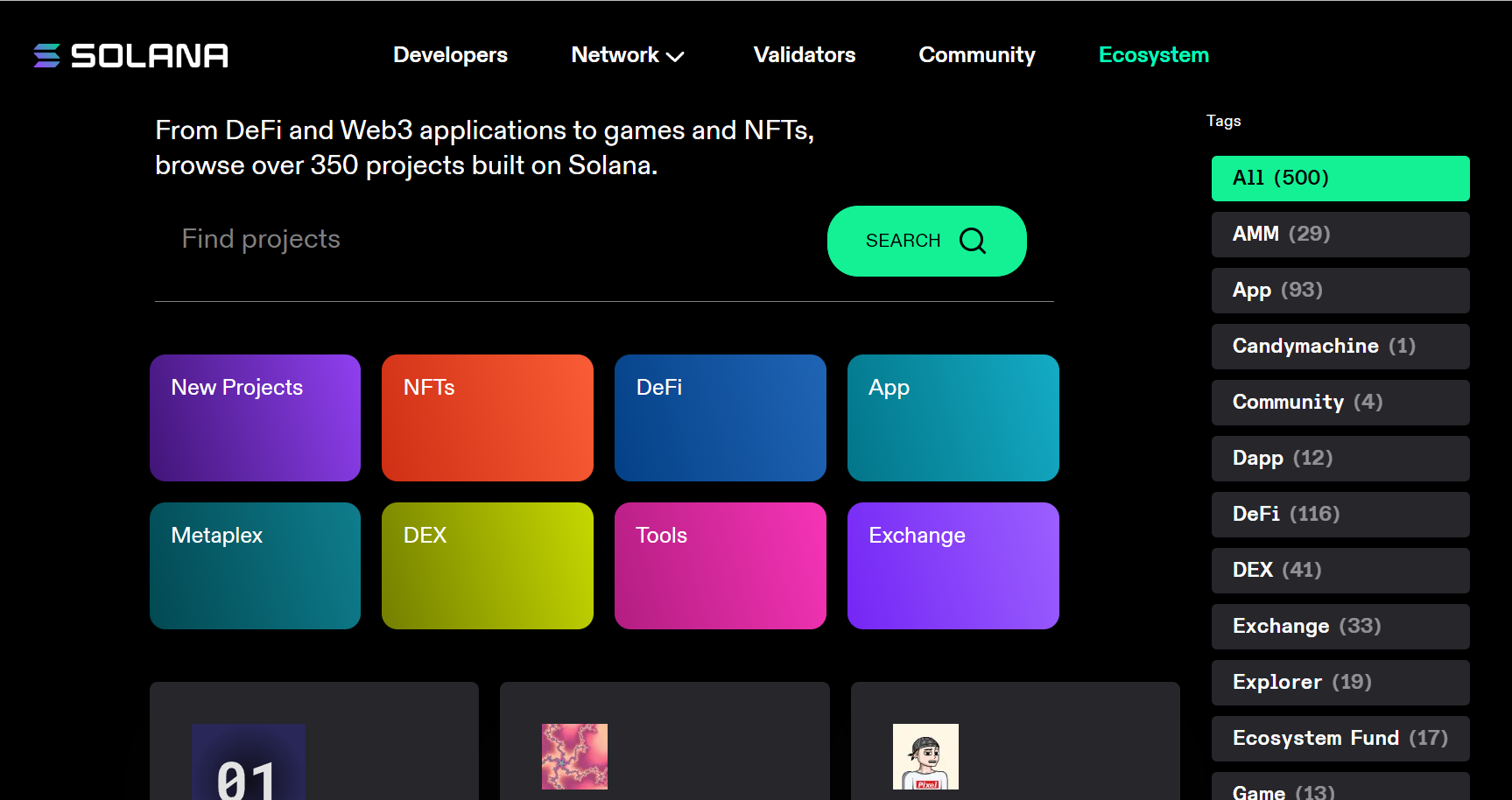
Task: Open the blue DeFi category tile
Action: click(721, 418)
